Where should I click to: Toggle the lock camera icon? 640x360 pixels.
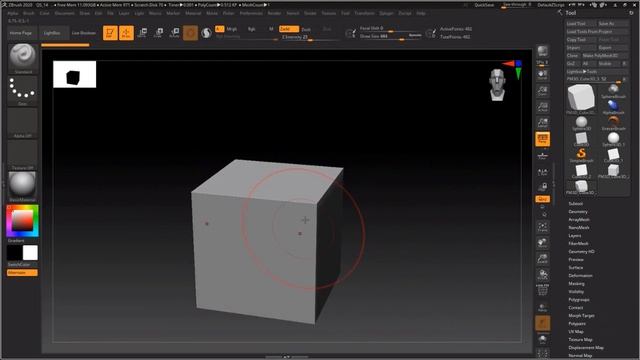coord(542,187)
